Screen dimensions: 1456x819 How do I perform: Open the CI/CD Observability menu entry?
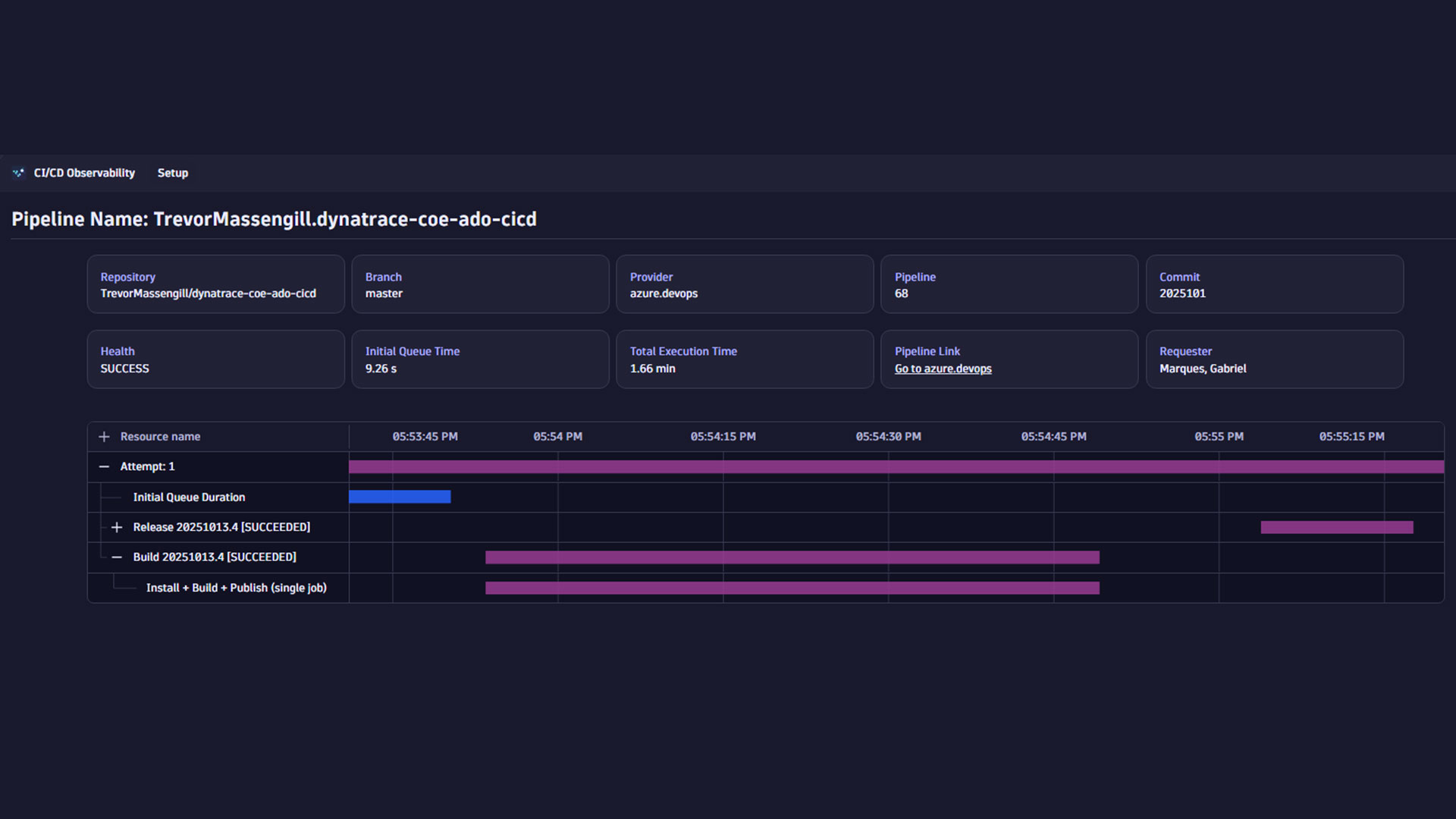click(x=84, y=173)
